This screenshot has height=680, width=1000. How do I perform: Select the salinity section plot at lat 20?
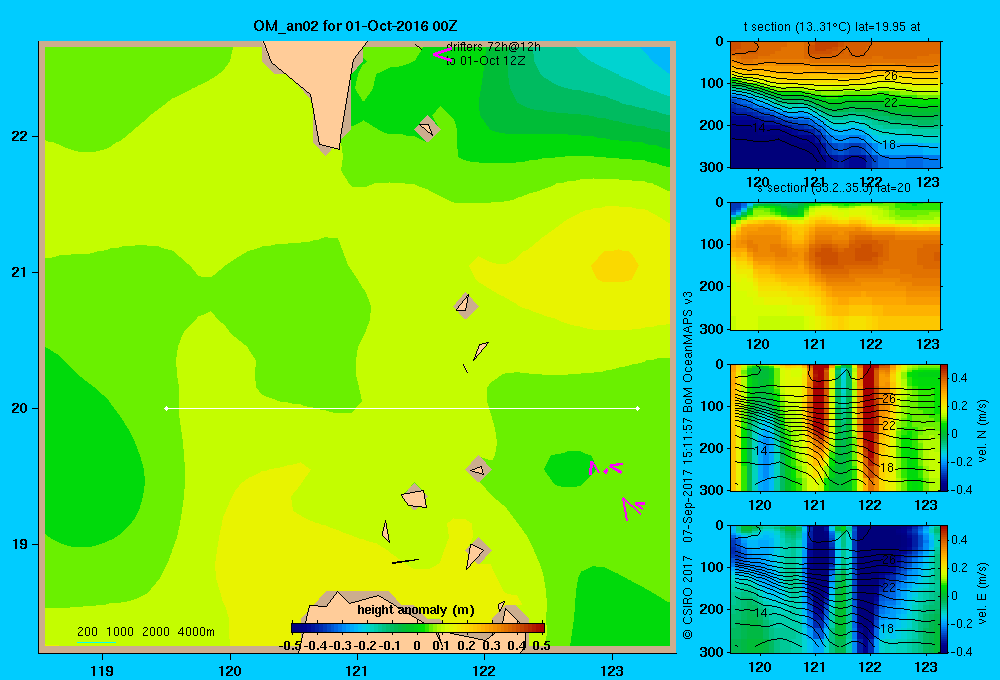coord(835,266)
